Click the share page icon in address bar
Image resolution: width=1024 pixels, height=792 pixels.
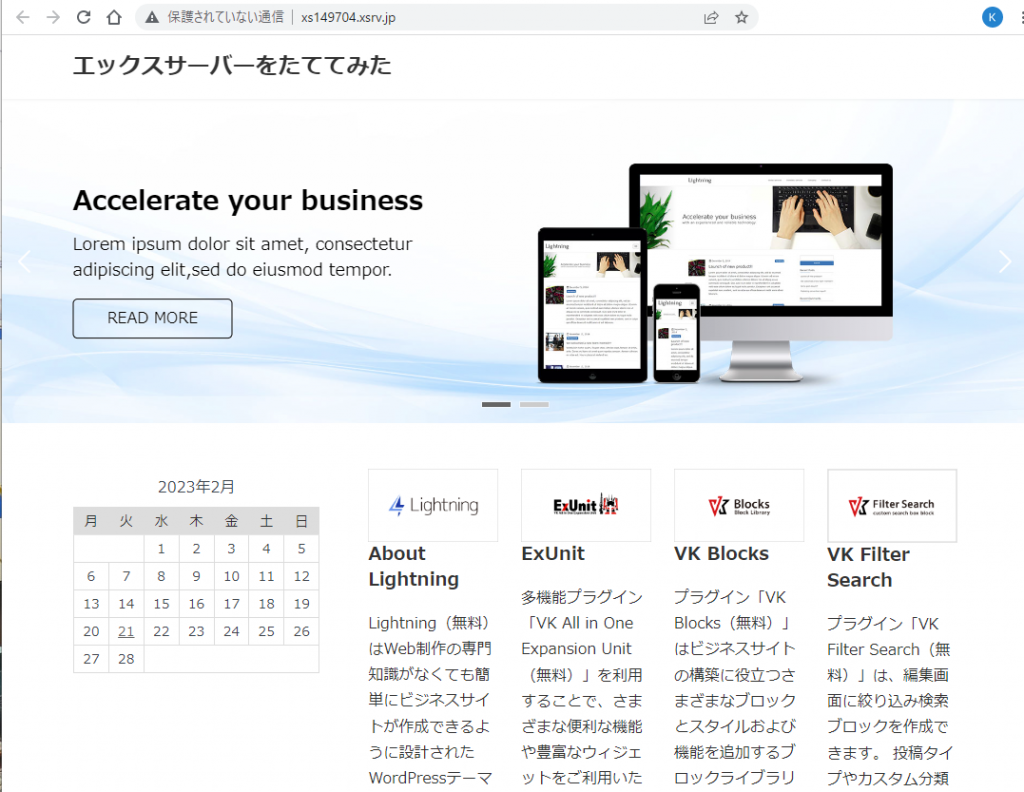pyautogui.click(x=711, y=17)
